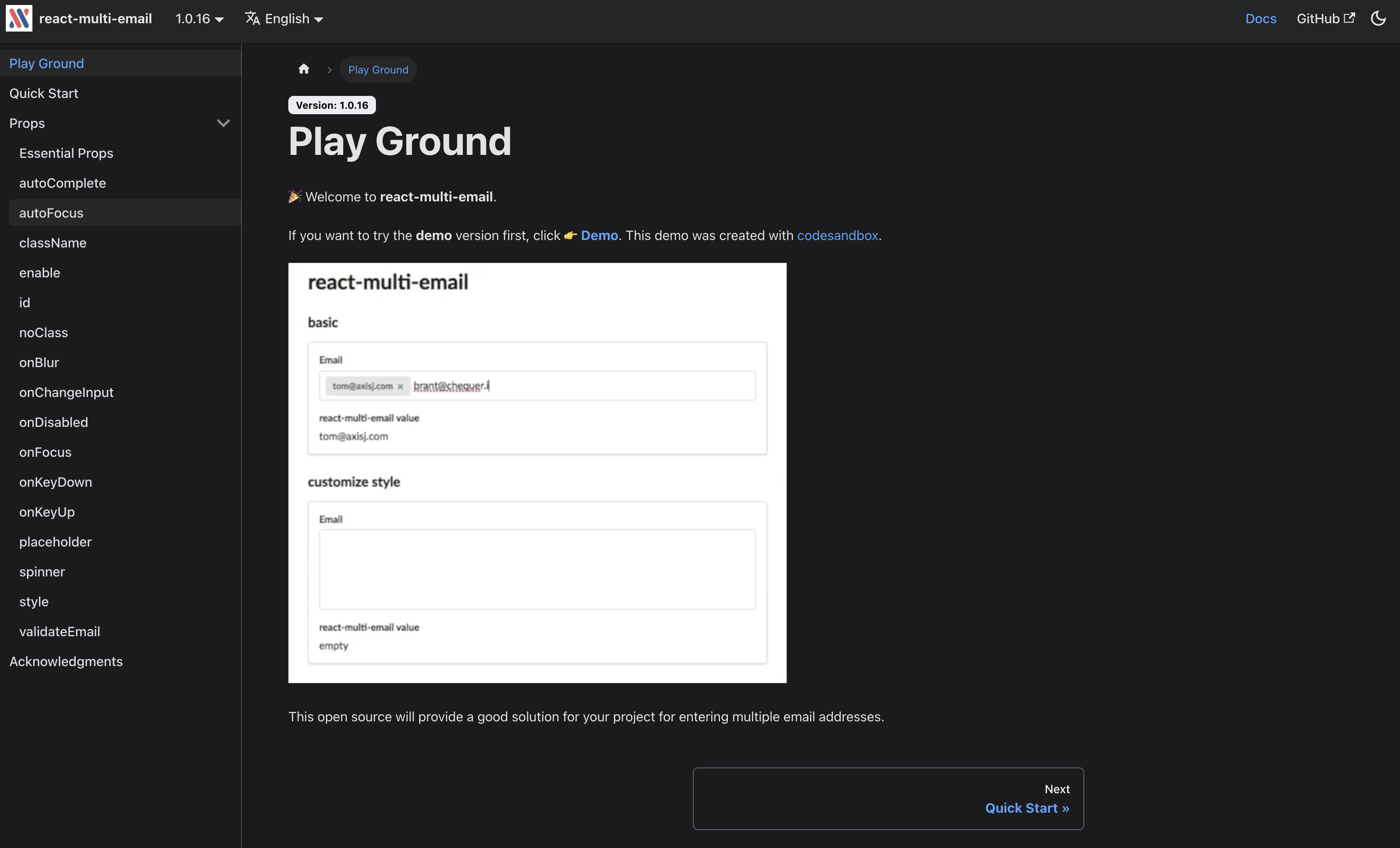
Task: Open Acknowledgments page in sidebar
Action: (x=66, y=661)
